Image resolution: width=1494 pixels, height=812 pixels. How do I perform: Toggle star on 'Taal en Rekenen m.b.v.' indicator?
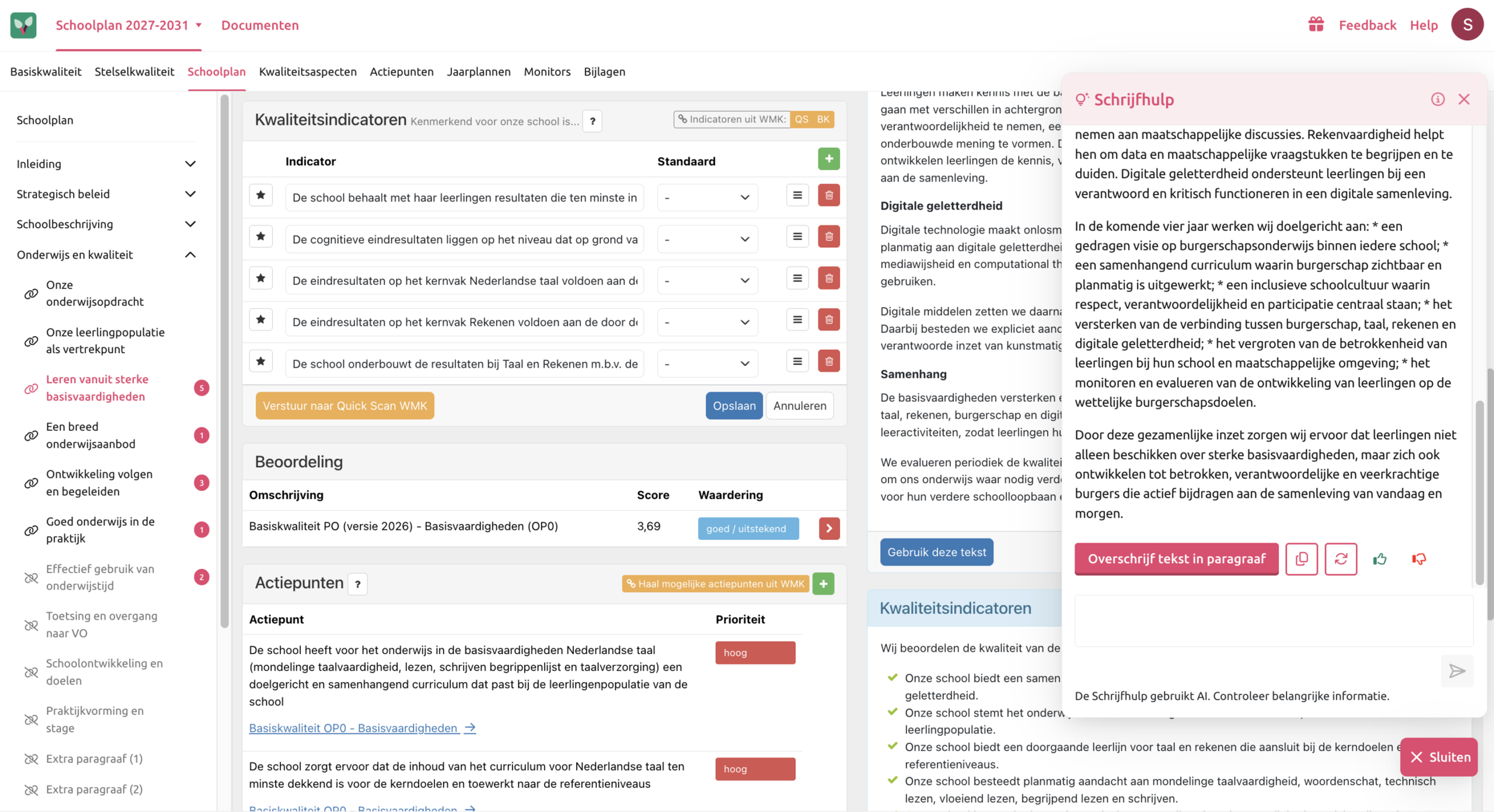pyautogui.click(x=261, y=361)
